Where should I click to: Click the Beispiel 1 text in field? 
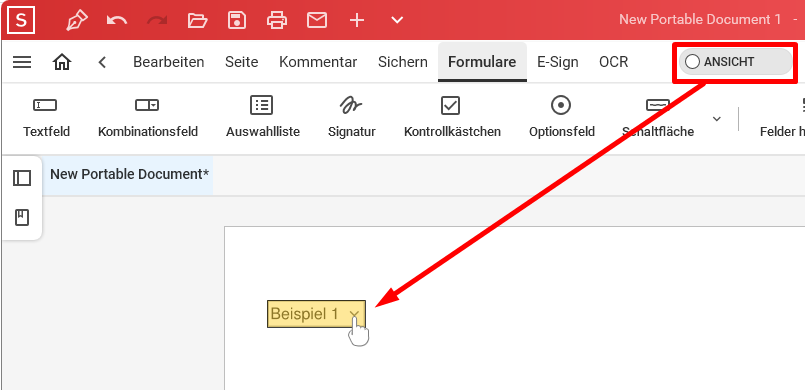point(304,314)
